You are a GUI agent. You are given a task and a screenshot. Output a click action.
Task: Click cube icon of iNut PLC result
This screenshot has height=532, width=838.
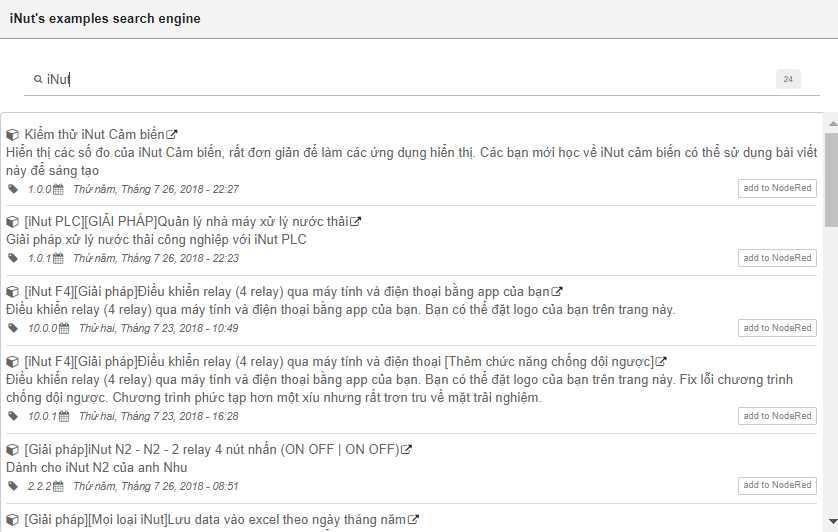coord(13,222)
